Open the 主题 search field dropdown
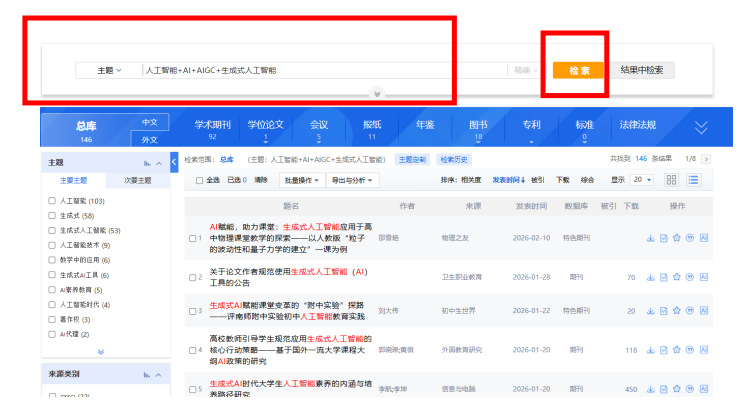This screenshot has width=739, height=409. [x=108, y=71]
